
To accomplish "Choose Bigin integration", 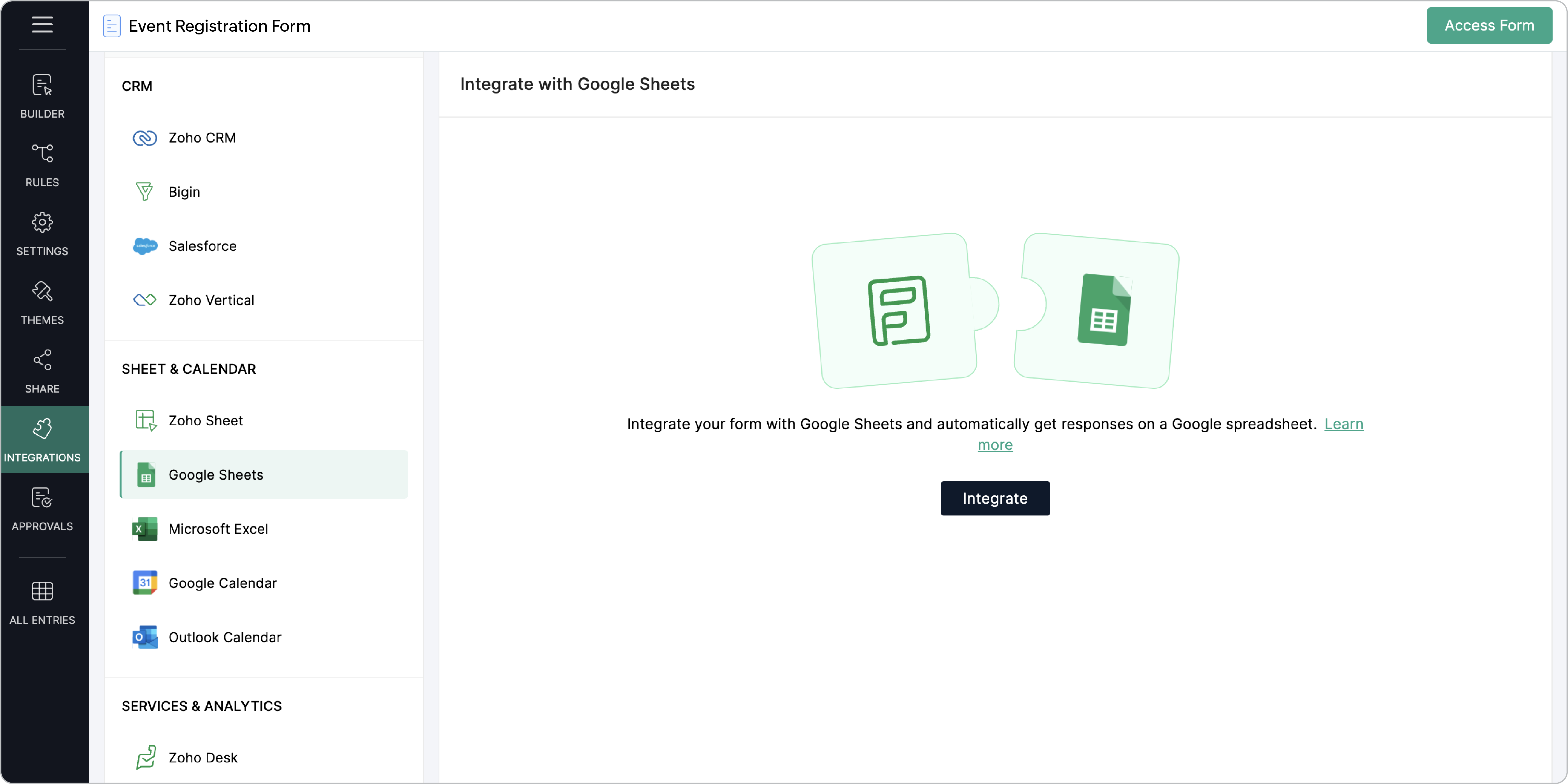I will [184, 192].
